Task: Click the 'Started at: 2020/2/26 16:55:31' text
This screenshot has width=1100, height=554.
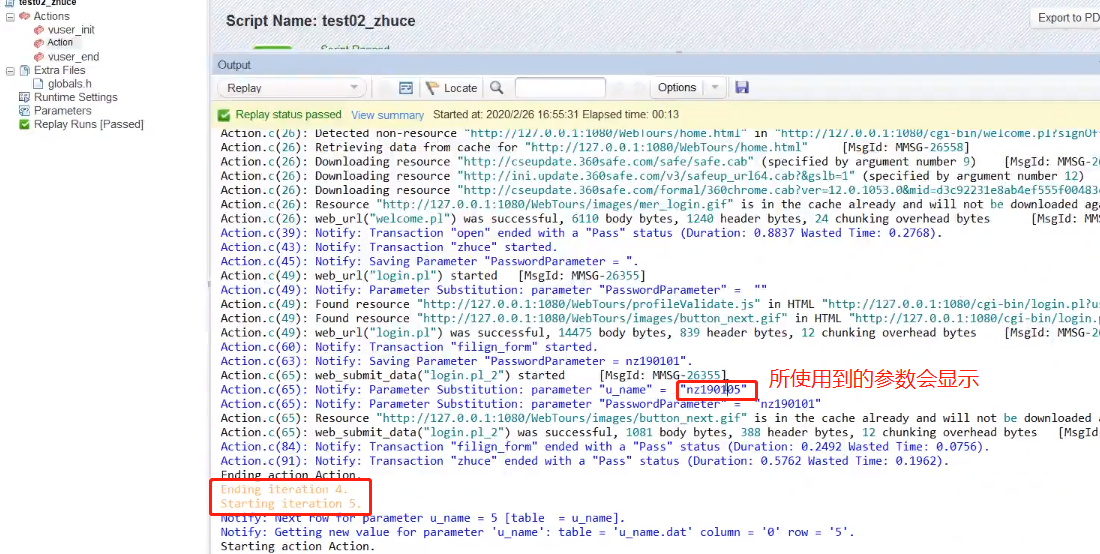Action: pos(505,114)
